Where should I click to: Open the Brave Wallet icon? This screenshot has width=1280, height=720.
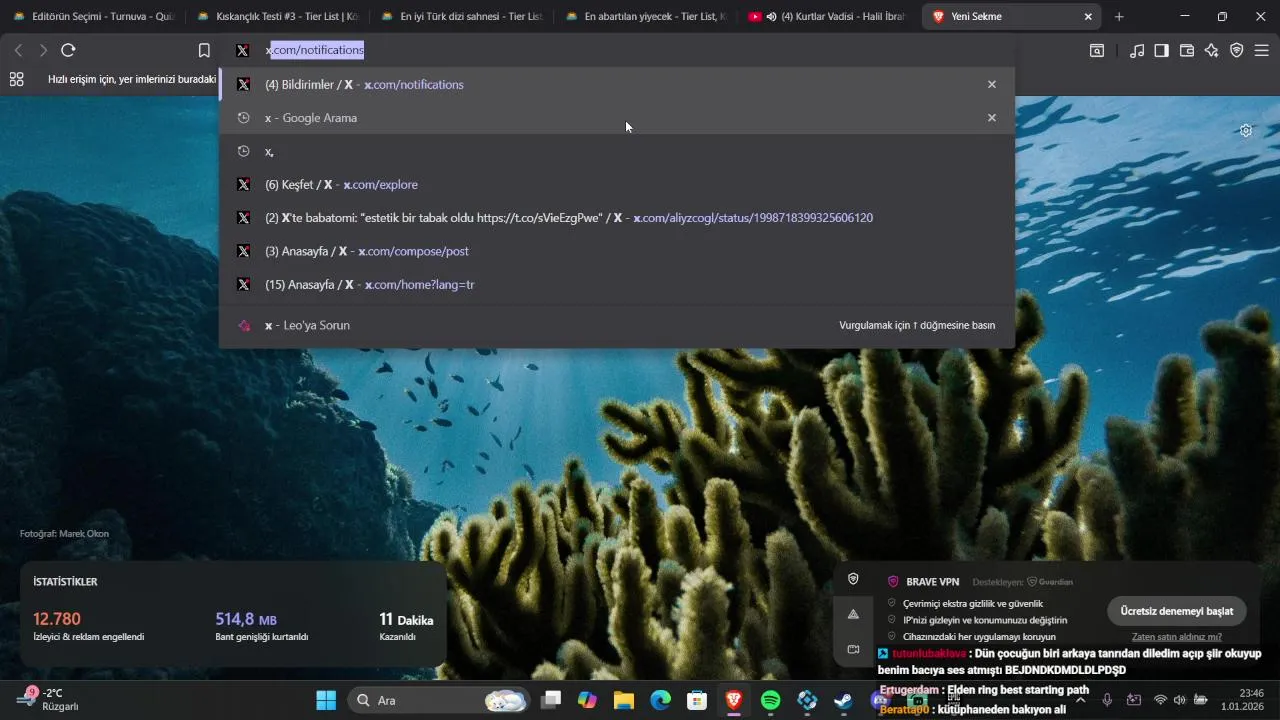coord(1187,50)
